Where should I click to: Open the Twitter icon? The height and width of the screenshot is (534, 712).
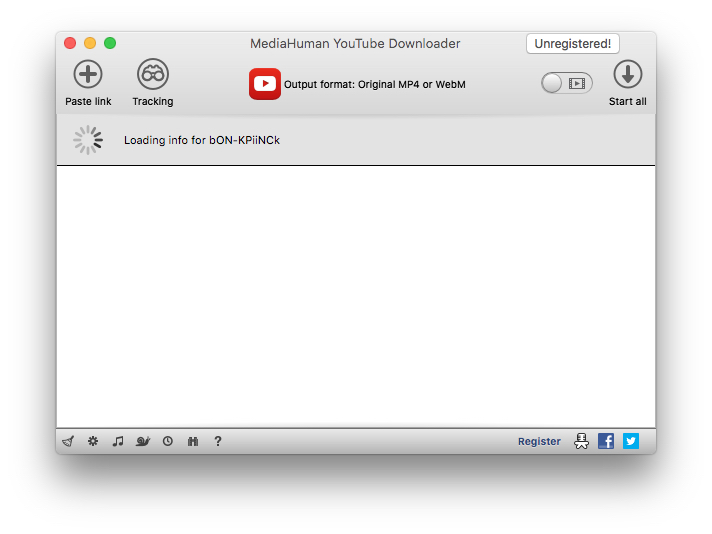click(x=631, y=441)
